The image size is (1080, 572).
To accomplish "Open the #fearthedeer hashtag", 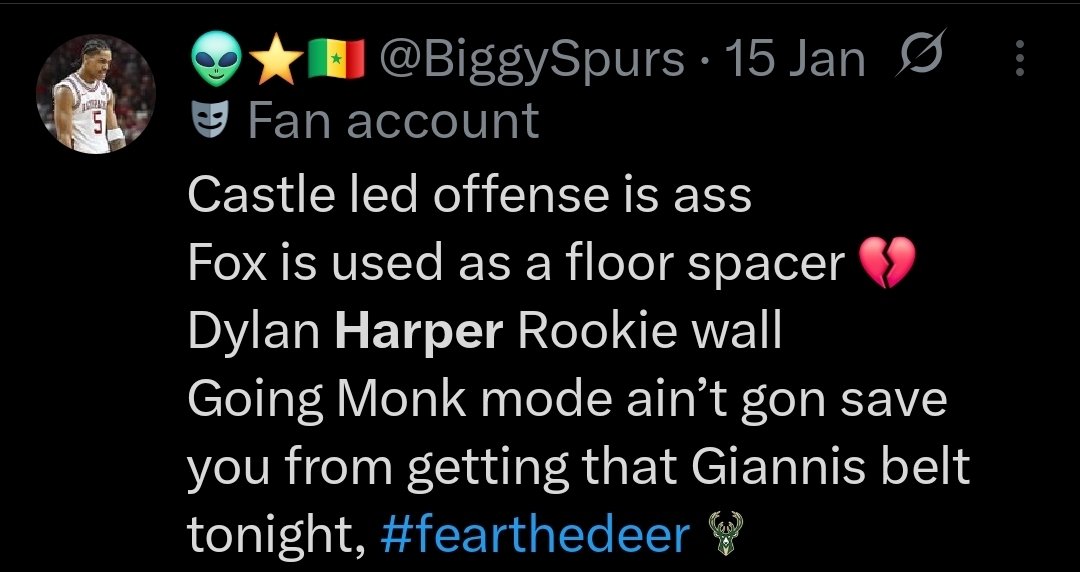I will click(536, 537).
